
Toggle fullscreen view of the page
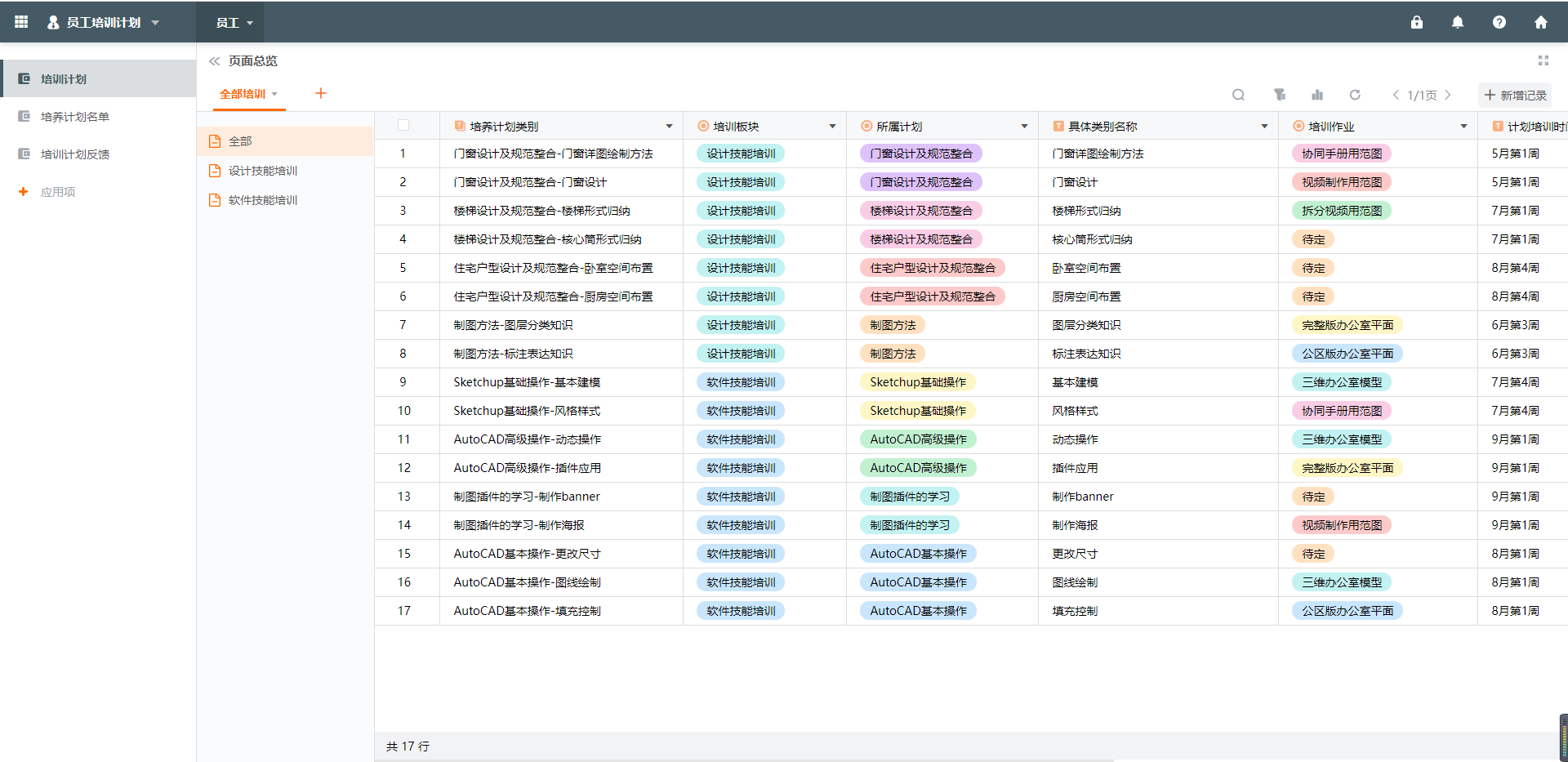click(x=1543, y=60)
